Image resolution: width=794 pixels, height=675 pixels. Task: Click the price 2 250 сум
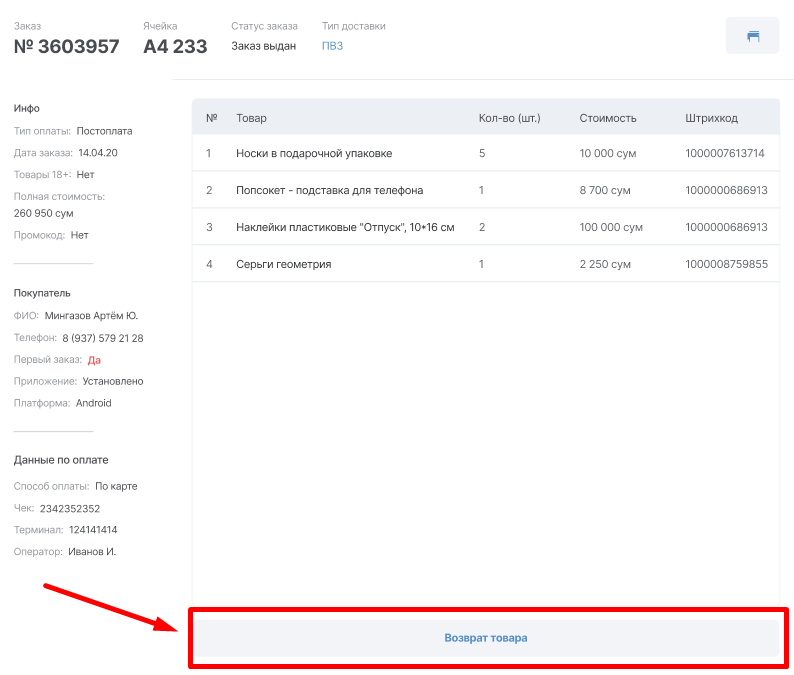point(605,264)
